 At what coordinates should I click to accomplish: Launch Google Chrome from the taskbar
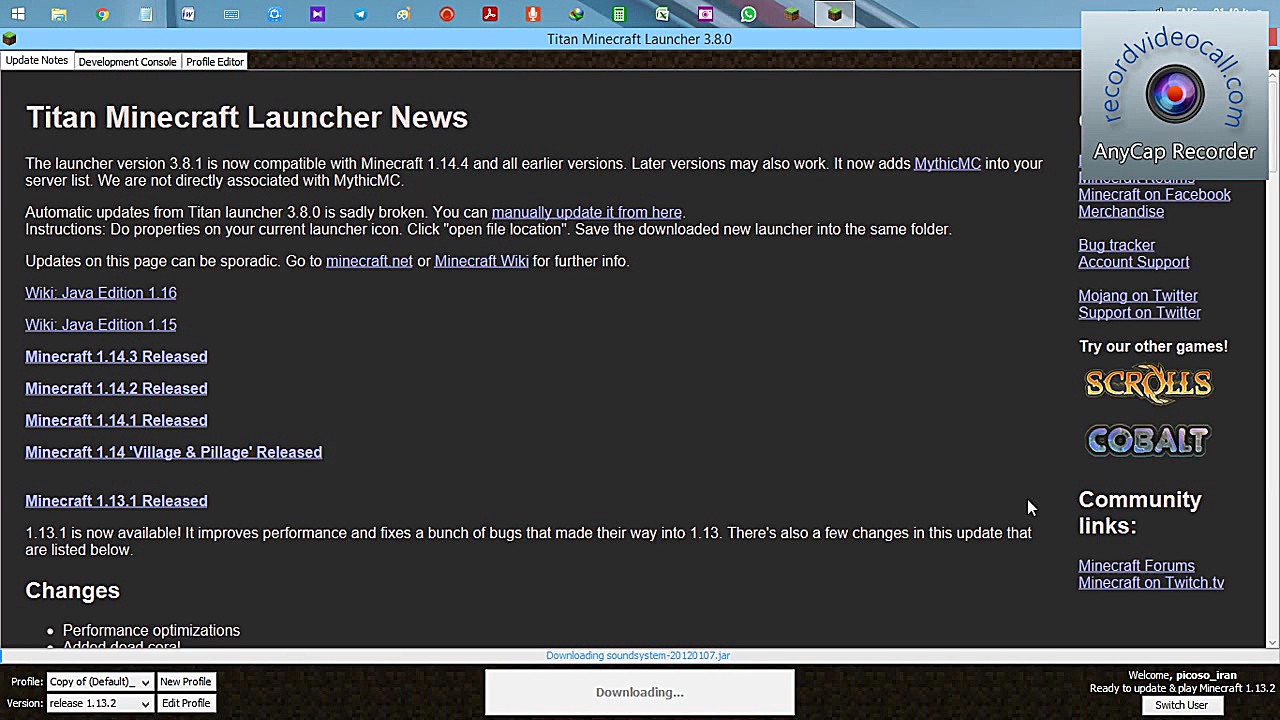coord(102,14)
